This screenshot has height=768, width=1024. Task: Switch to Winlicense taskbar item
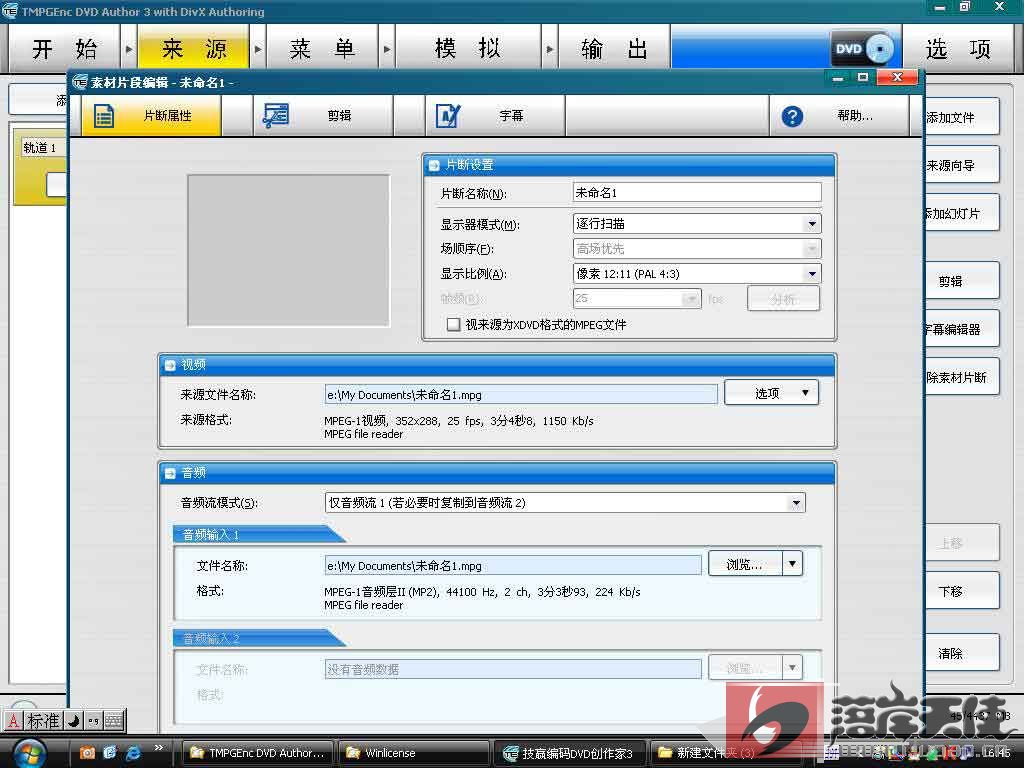[x=414, y=753]
